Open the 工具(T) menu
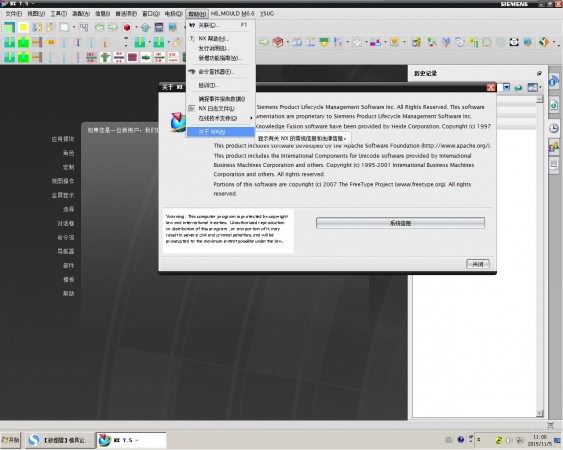Image resolution: width=563 pixels, height=450 pixels. 58,14
